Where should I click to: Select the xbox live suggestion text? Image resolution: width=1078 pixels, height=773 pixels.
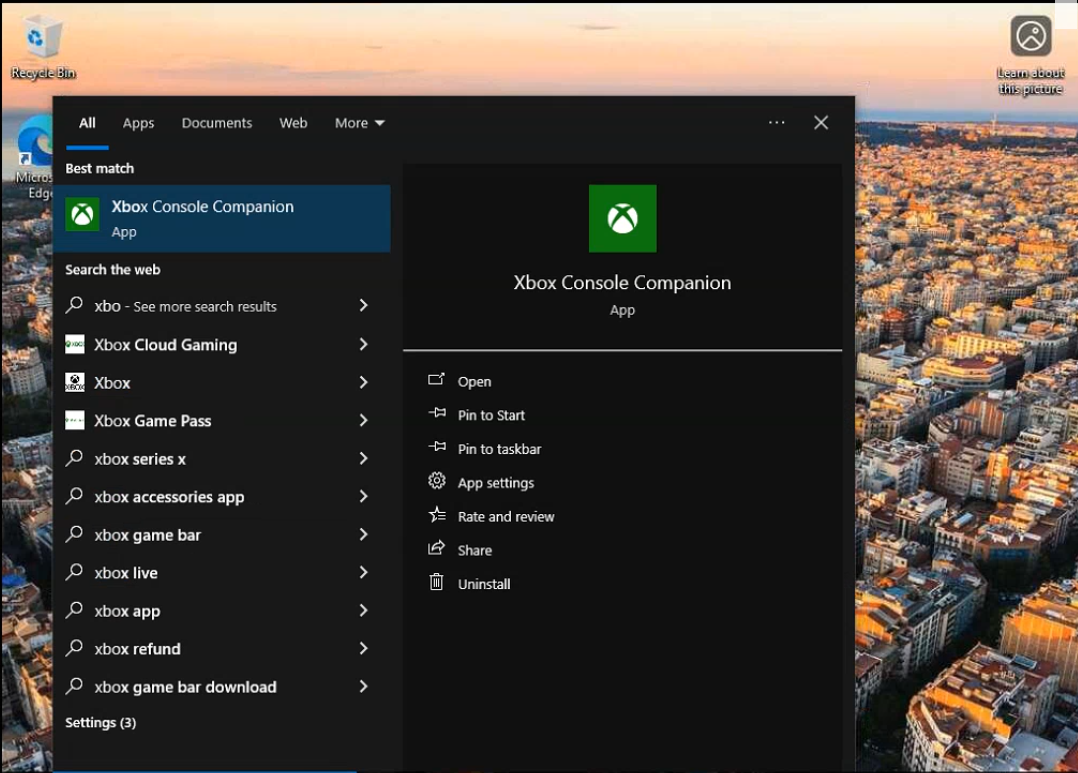pos(126,573)
